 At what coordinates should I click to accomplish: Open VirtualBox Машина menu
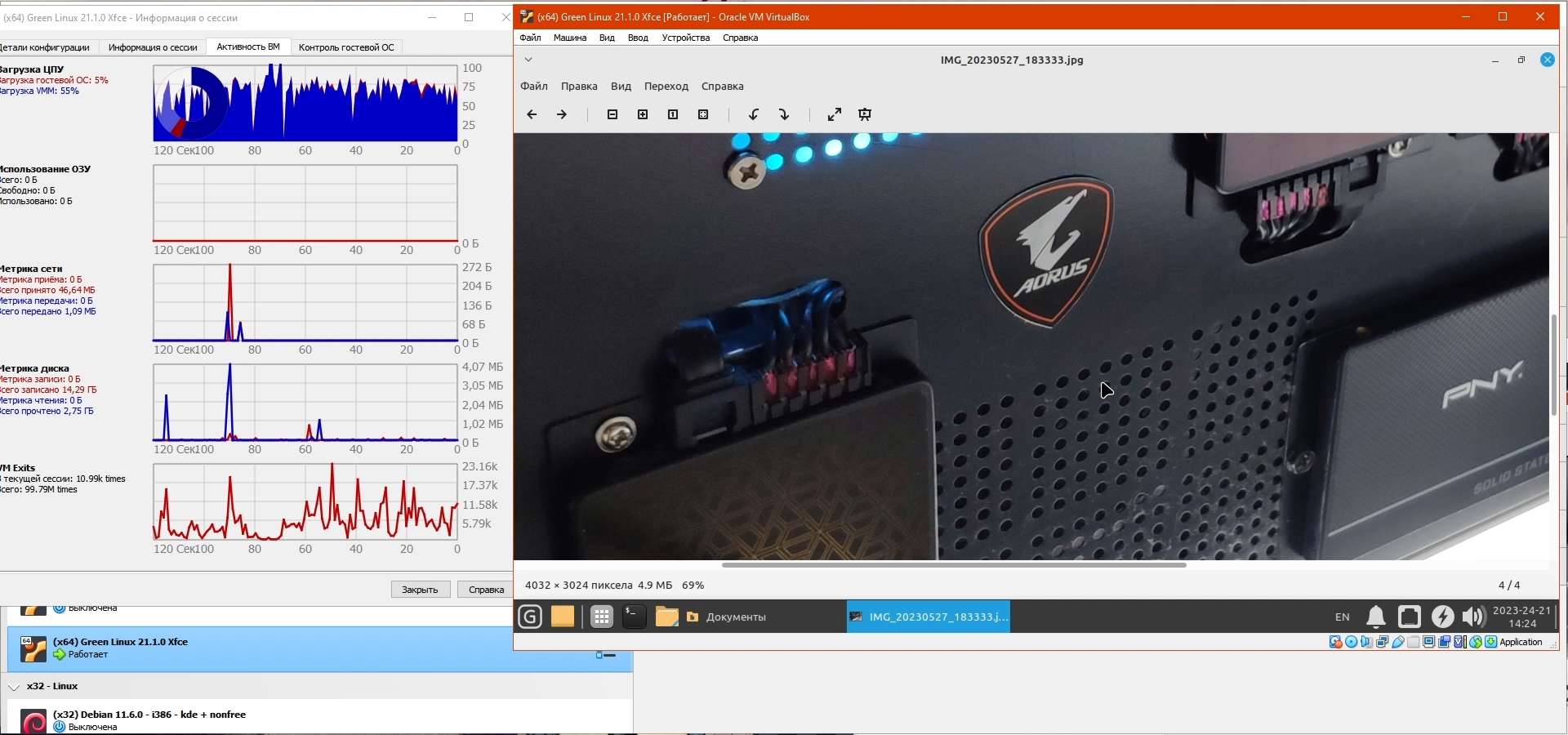pyautogui.click(x=570, y=38)
